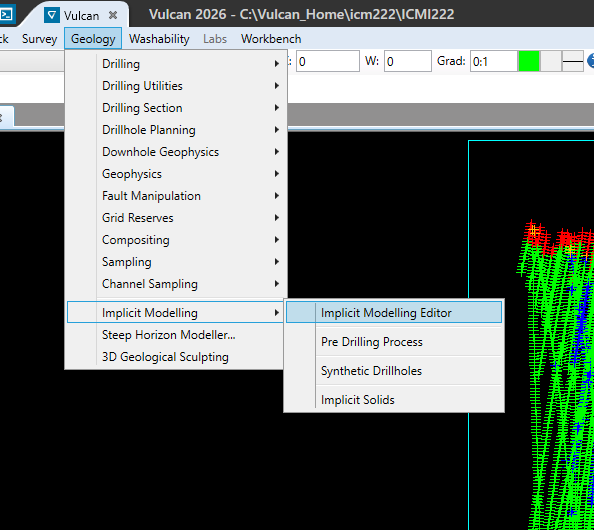
Task: Open the Geology menu
Action: tap(93, 39)
